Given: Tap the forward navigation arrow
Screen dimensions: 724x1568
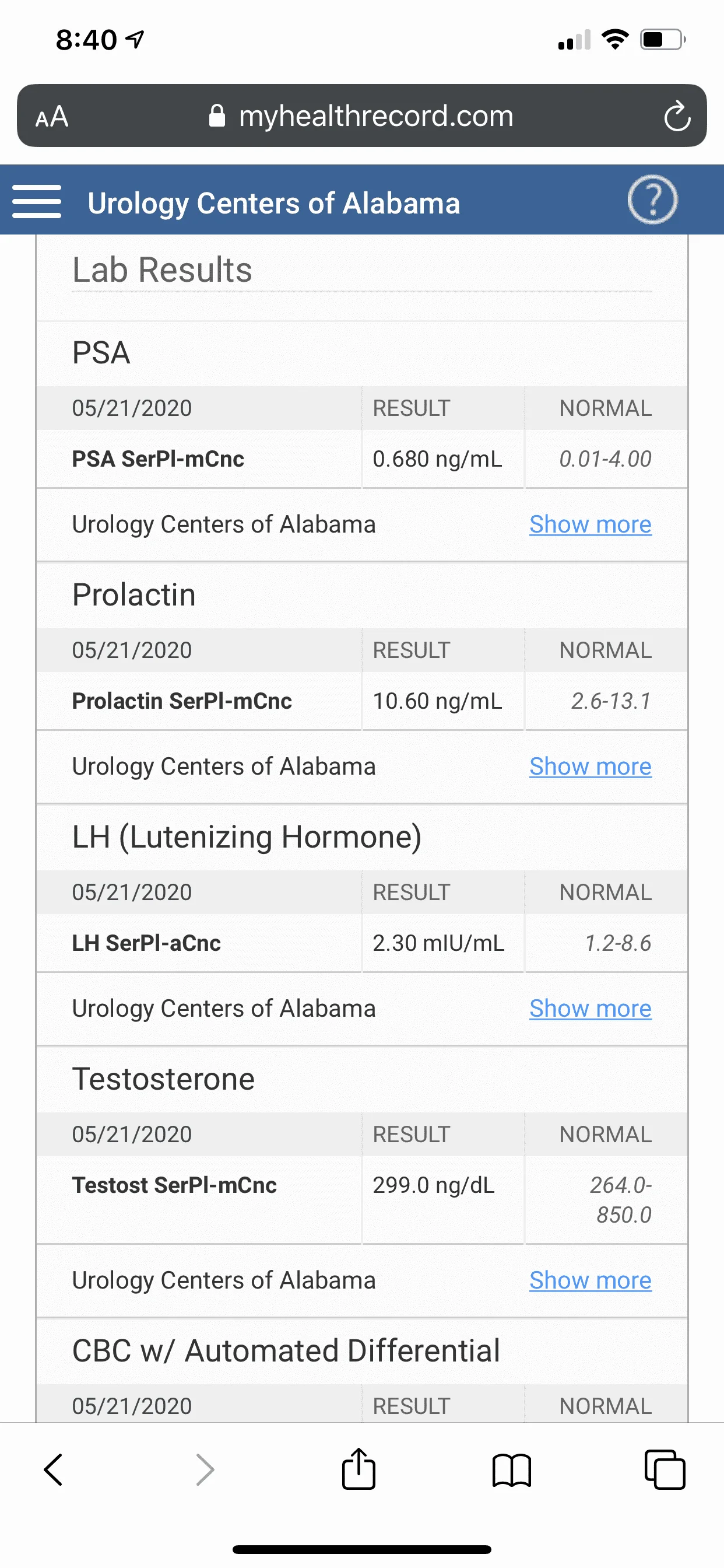Looking at the screenshot, I should pos(206,1469).
